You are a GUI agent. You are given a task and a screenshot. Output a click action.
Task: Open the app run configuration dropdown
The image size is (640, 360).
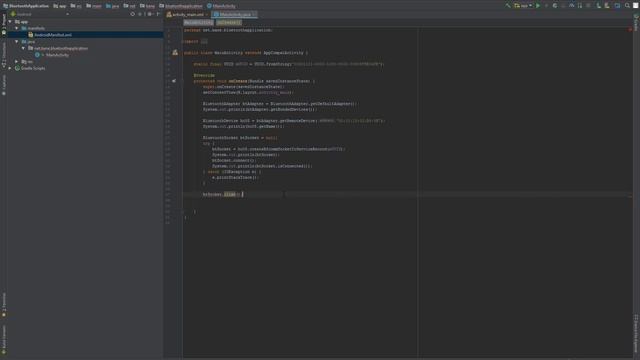click(523, 6)
